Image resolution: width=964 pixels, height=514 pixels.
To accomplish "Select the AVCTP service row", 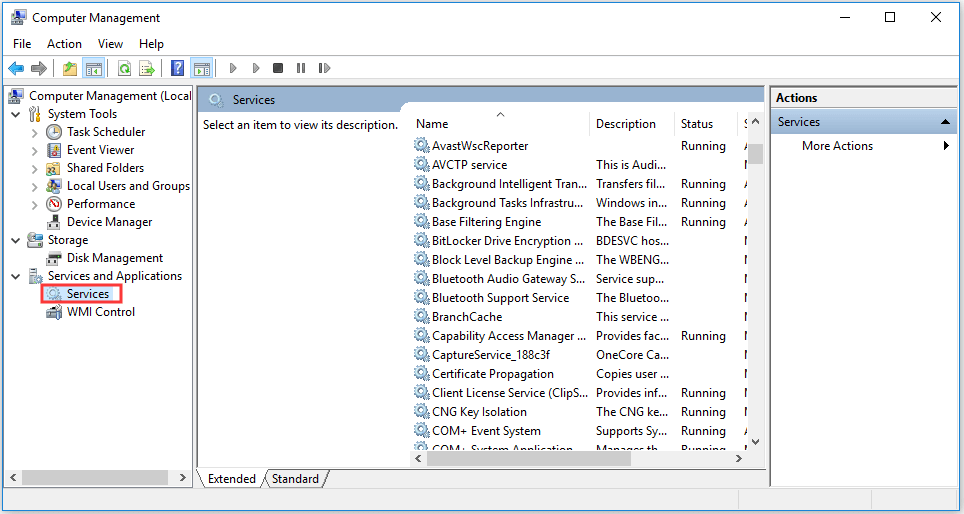I will (x=578, y=165).
